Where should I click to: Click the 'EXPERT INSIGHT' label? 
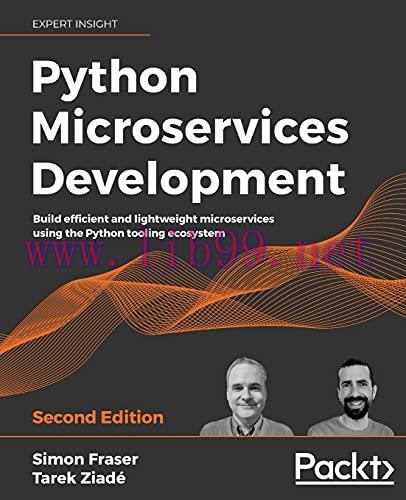click(75, 24)
